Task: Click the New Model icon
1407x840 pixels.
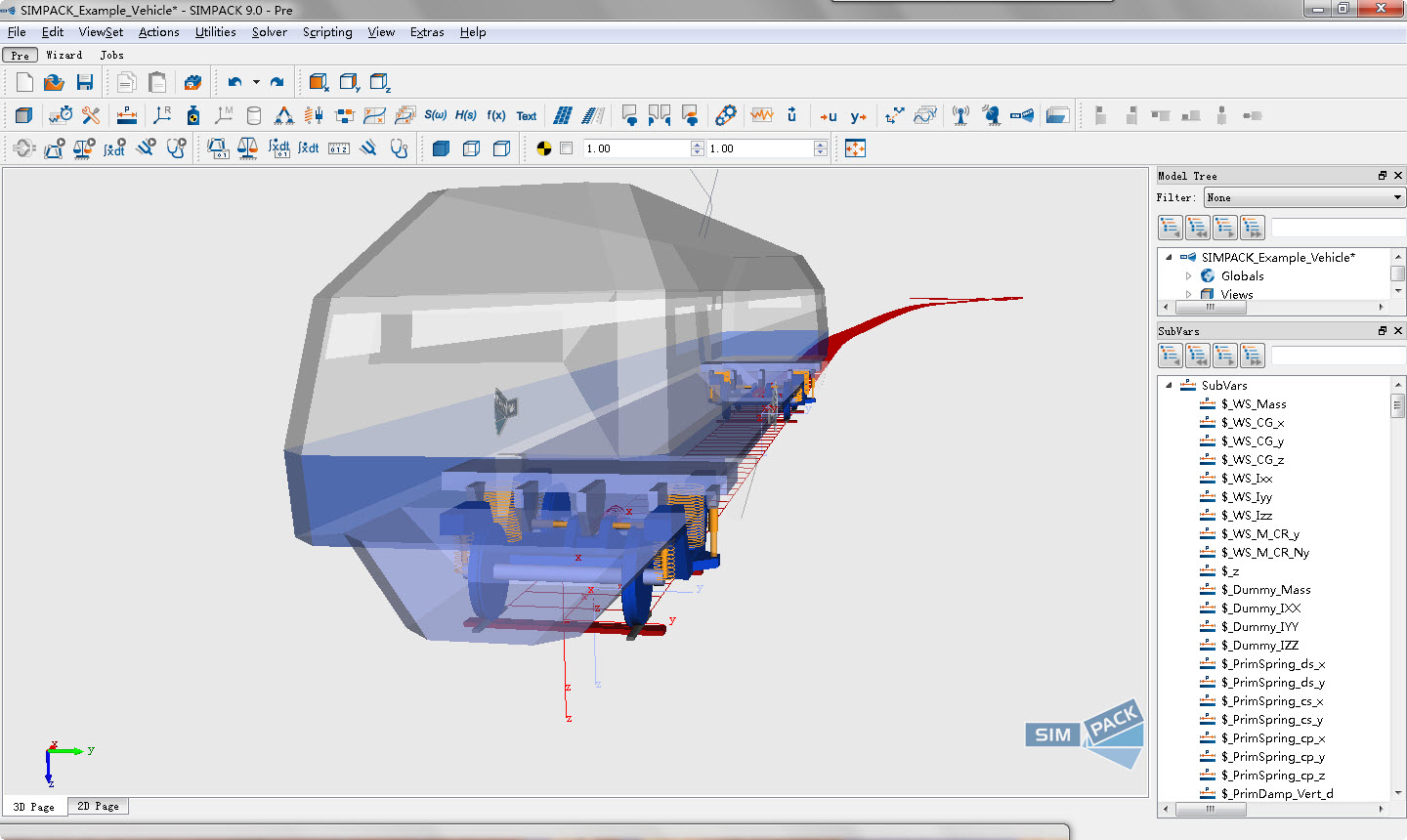Action: (25, 83)
